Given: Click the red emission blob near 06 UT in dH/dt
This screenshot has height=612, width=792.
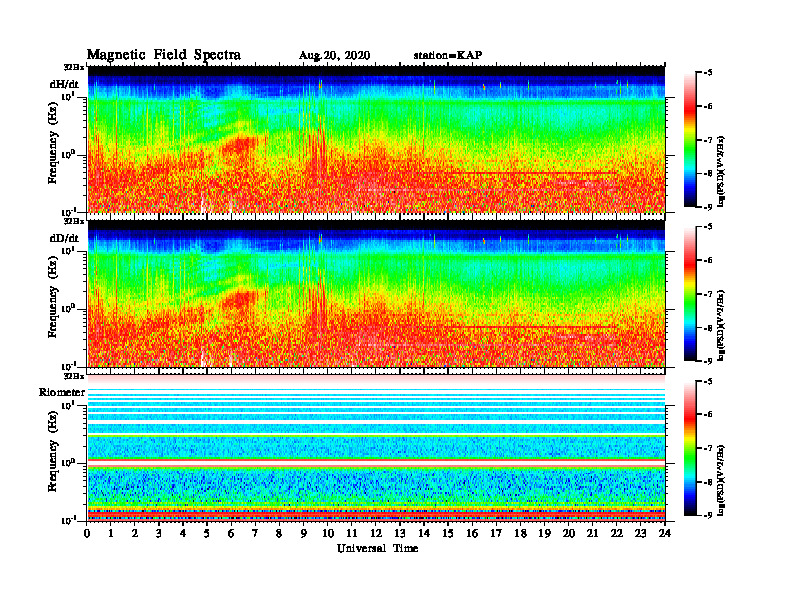Looking at the screenshot, I should click(x=239, y=145).
